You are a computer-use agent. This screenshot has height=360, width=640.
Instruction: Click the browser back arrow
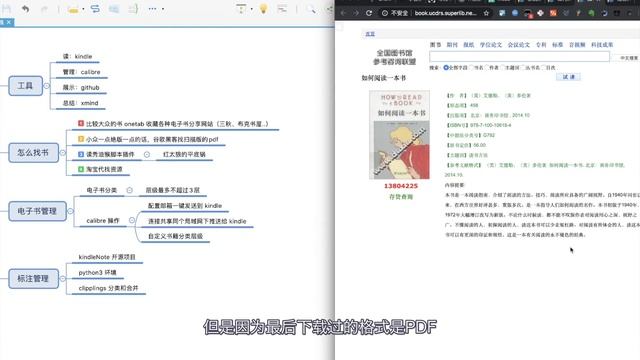(x=343, y=13)
